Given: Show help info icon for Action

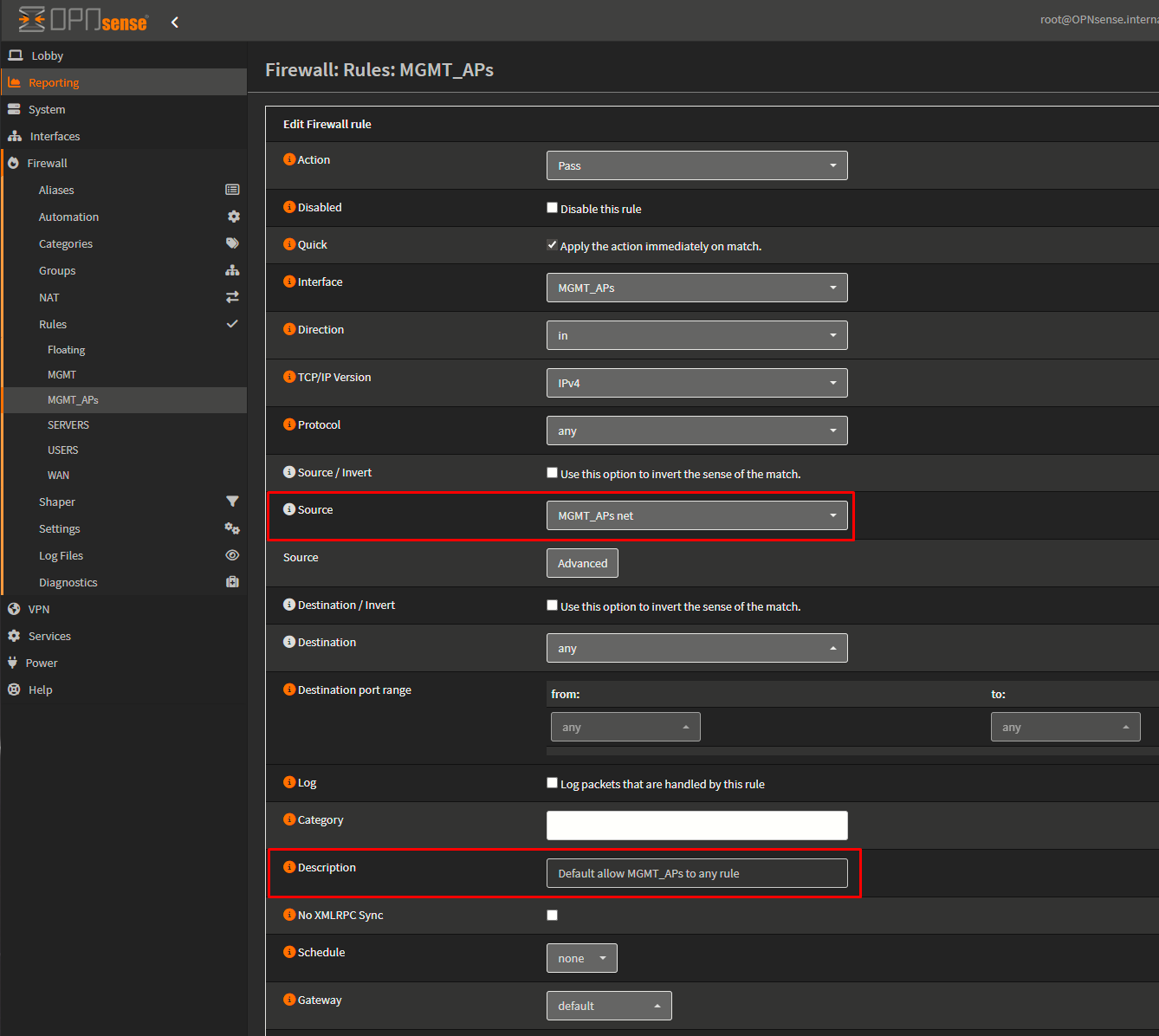Looking at the screenshot, I should (289, 159).
